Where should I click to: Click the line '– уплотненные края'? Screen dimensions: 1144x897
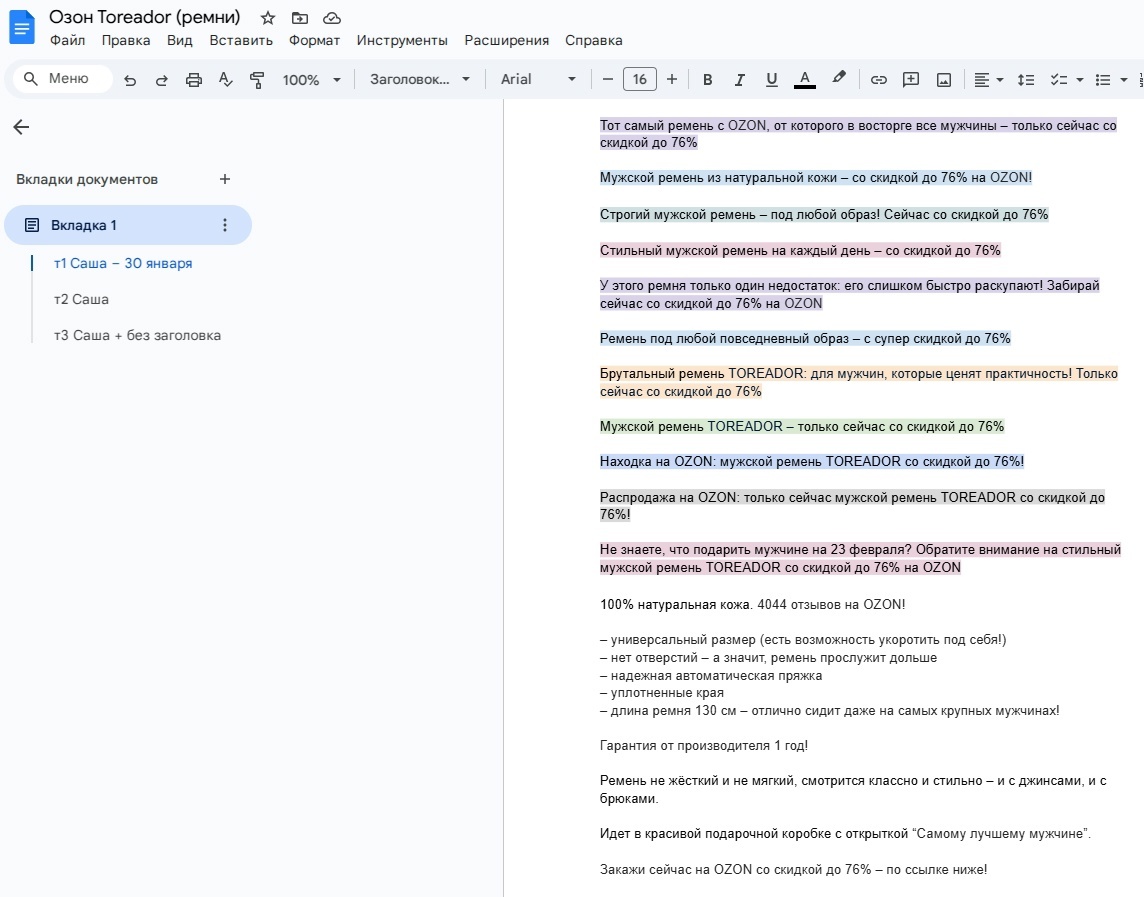[662, 693]
